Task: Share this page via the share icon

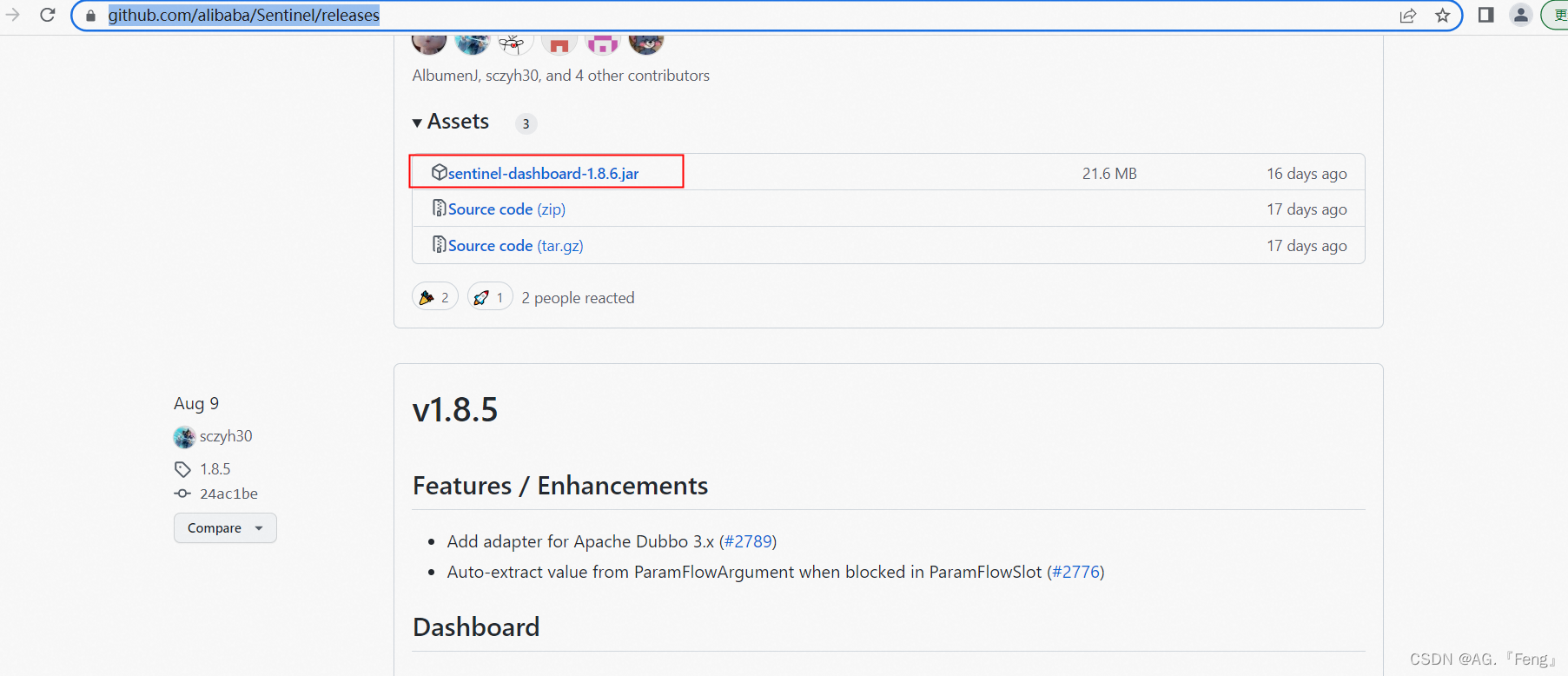Action: coord(1408,16)
